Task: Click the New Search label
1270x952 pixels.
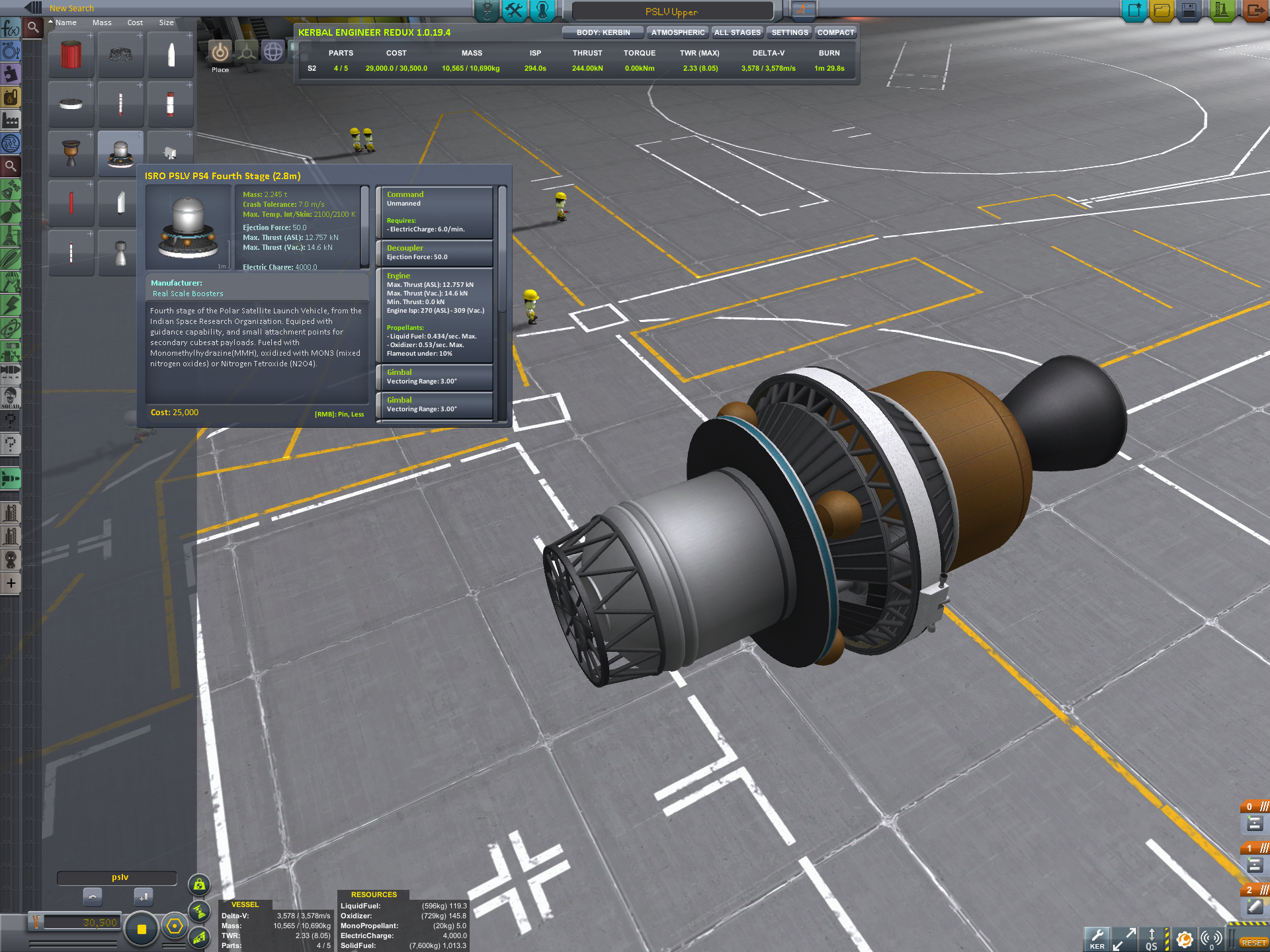Action: tap(71, 9)
